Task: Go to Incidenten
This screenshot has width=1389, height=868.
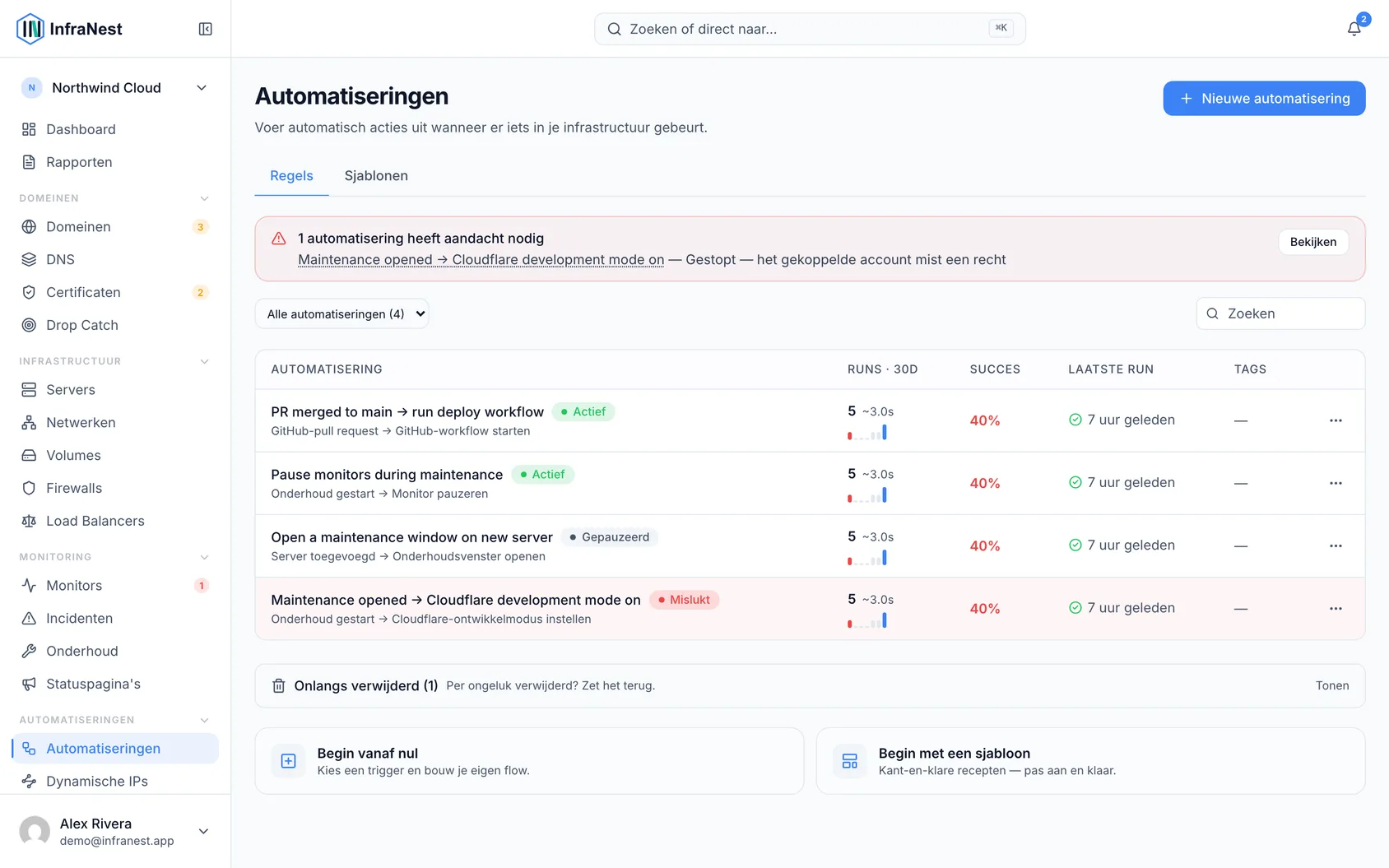Action: (115, 618)
